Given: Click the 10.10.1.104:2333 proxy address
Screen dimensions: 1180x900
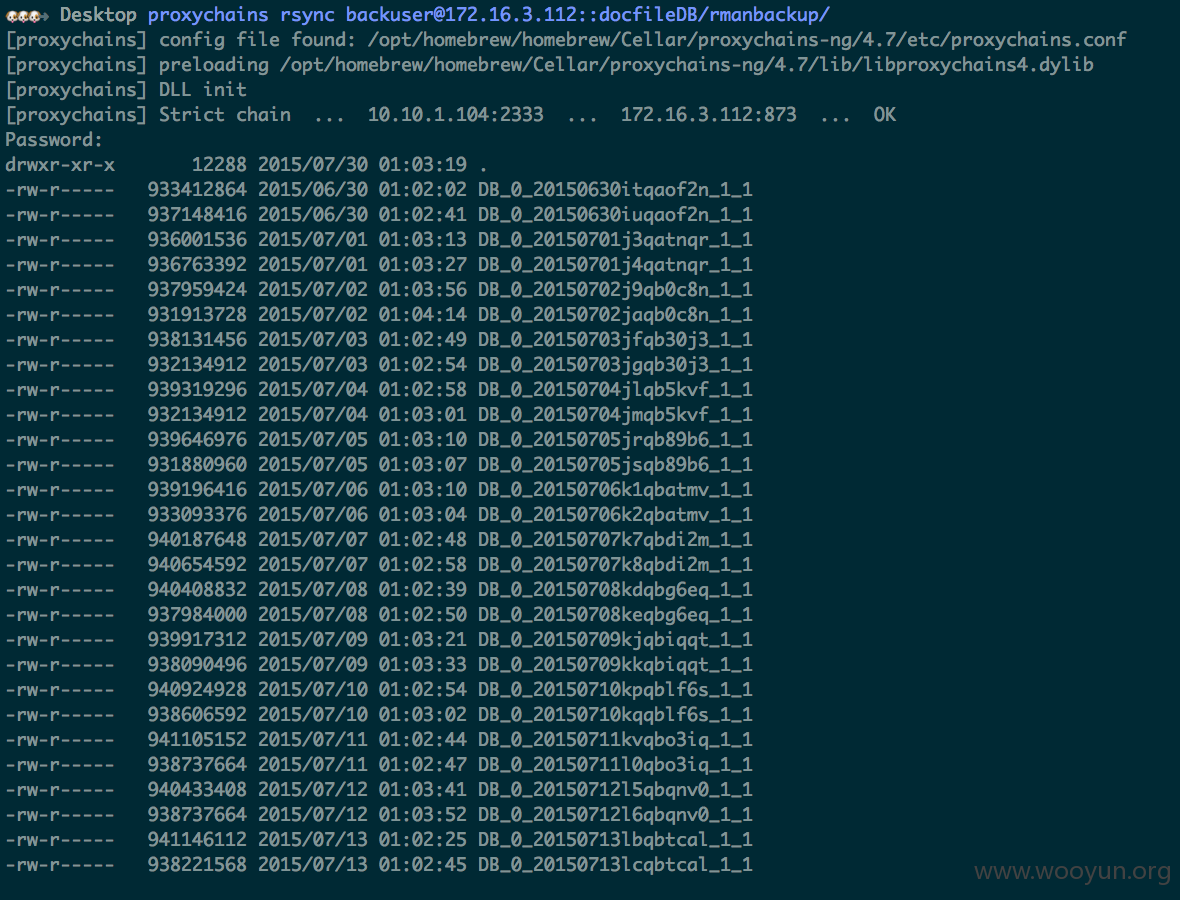Looking at the screenshot, I should (455, 114).
